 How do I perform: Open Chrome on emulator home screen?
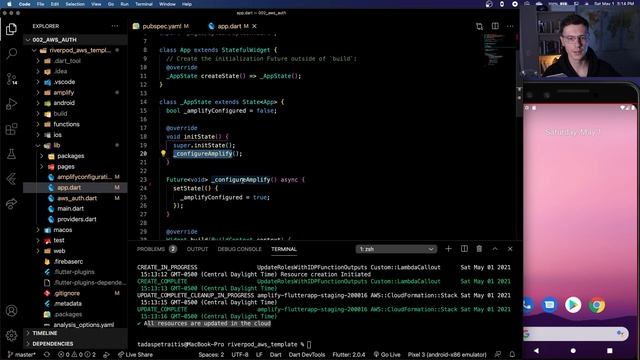tap(597, 305)
